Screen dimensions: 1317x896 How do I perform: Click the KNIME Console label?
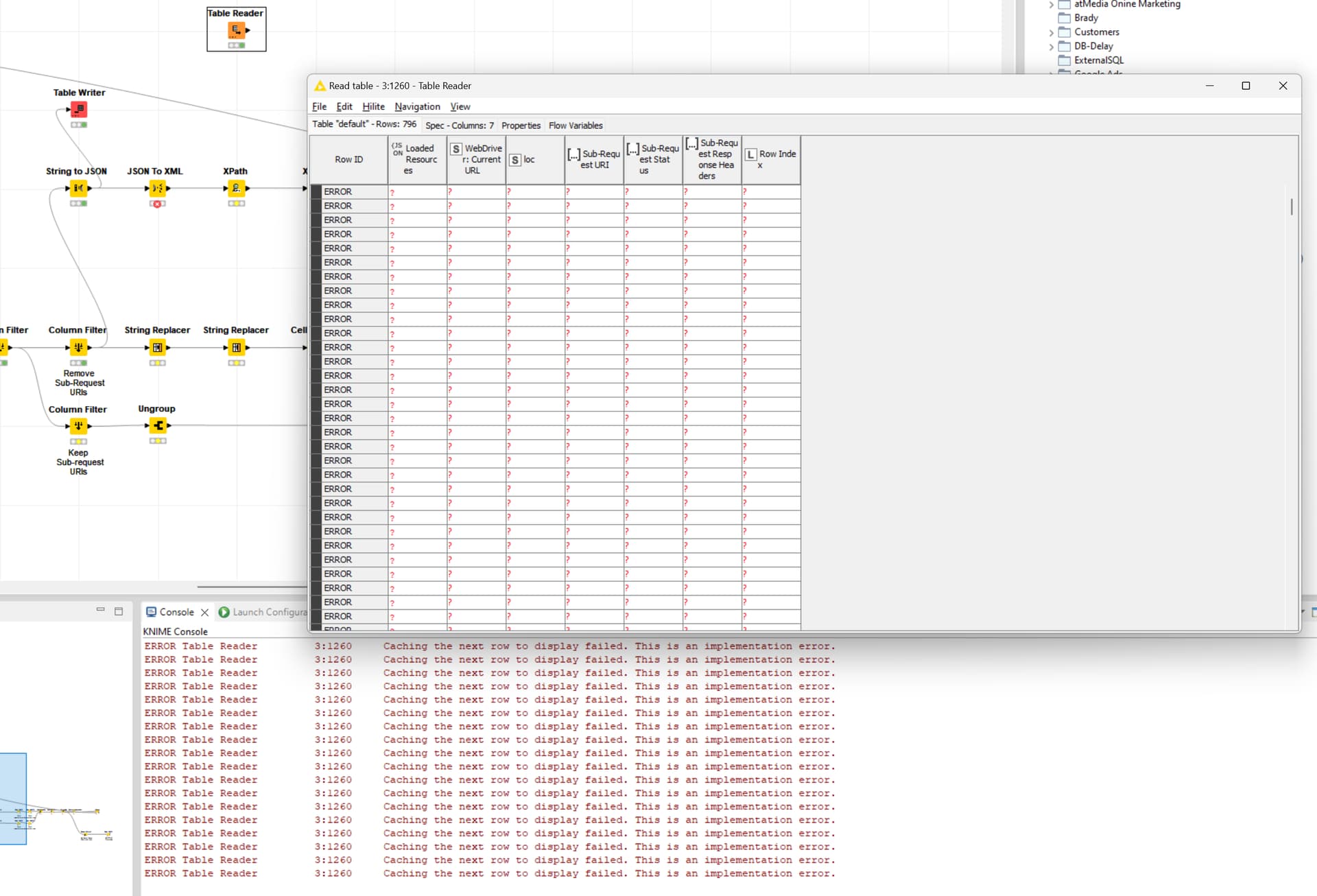[175, 631]
